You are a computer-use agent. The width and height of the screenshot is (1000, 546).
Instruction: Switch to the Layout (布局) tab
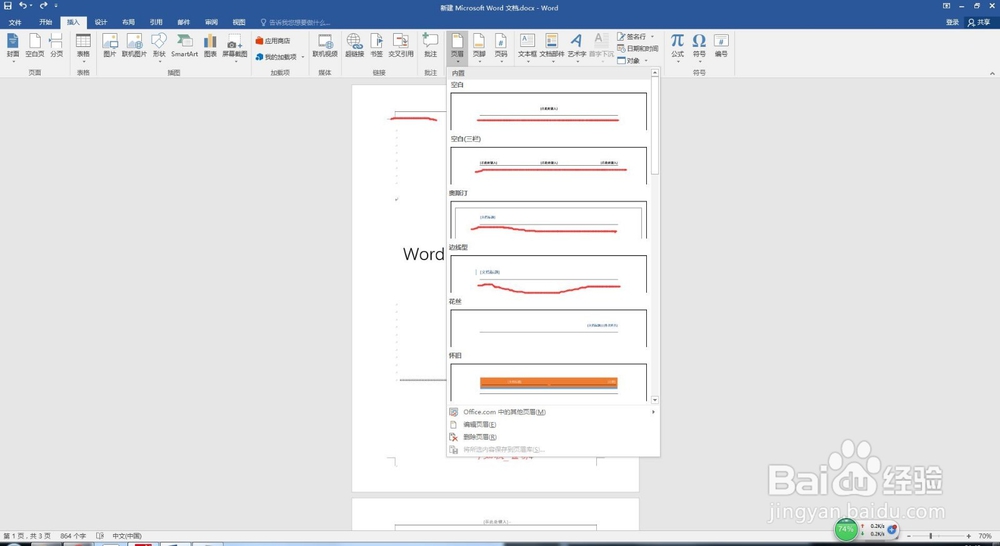128,22
